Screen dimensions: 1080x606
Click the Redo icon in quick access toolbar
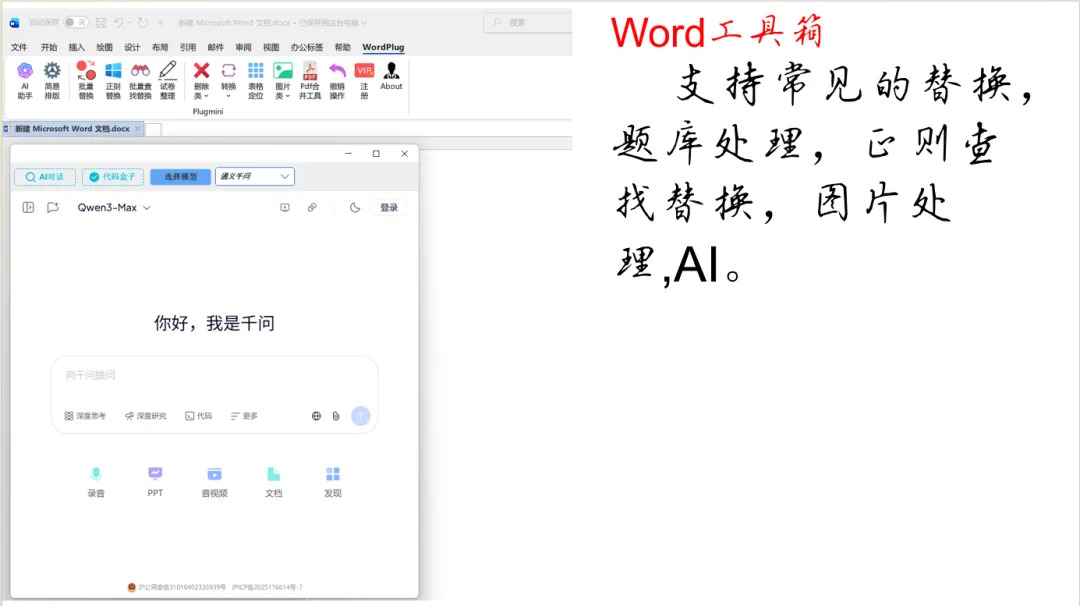point(143,23)
